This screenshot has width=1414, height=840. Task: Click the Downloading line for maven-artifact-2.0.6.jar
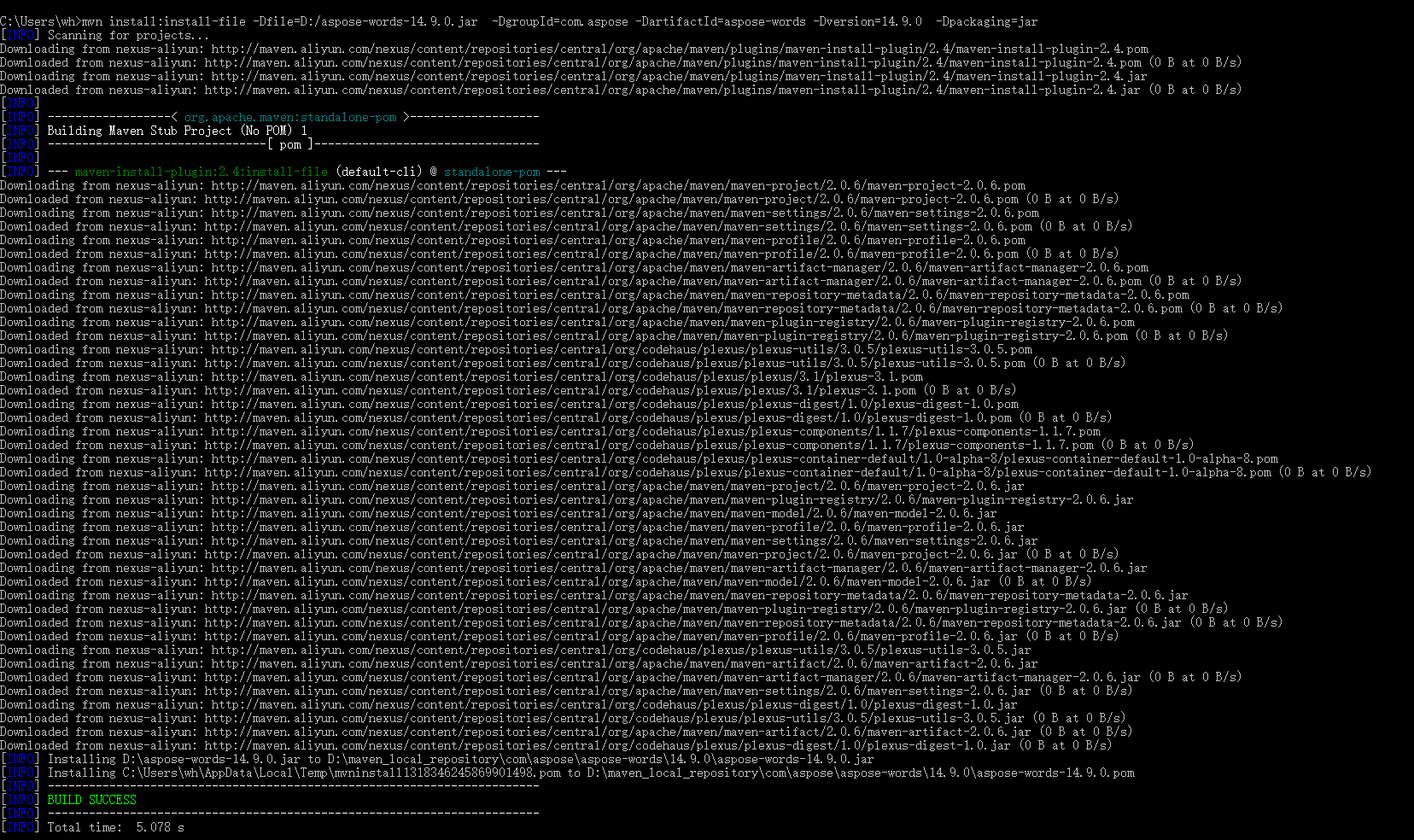coord(519,663)
